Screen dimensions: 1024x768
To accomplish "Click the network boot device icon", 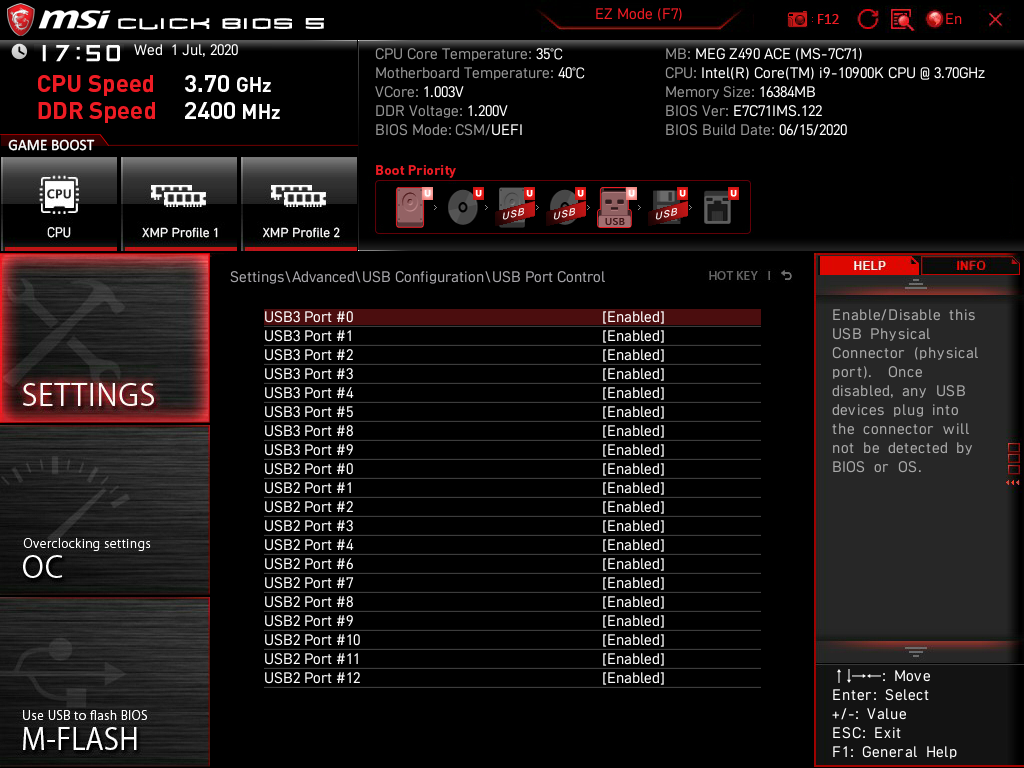I will coord(717,206).
